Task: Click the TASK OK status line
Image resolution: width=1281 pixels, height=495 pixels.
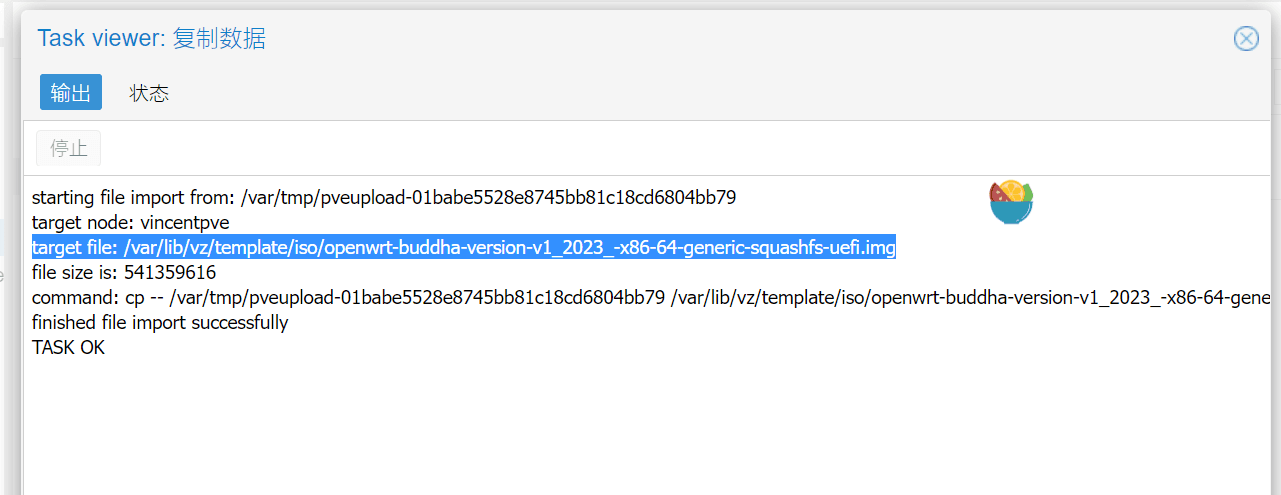Action: click(68, 348)
